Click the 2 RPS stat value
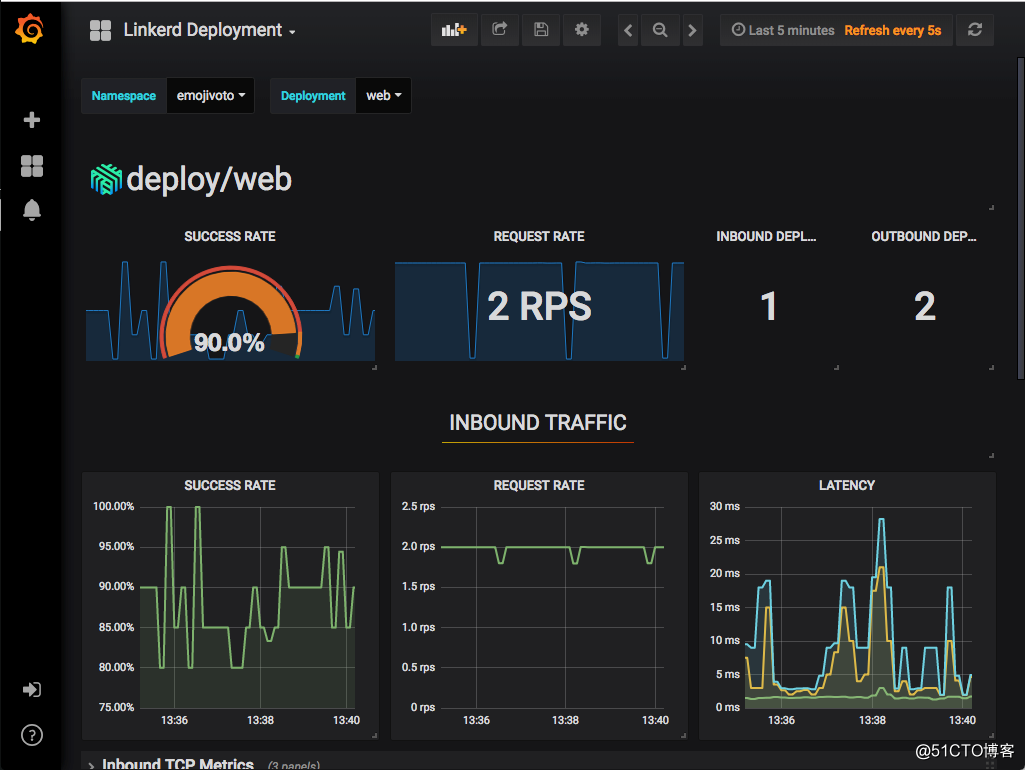 (539, 306)
